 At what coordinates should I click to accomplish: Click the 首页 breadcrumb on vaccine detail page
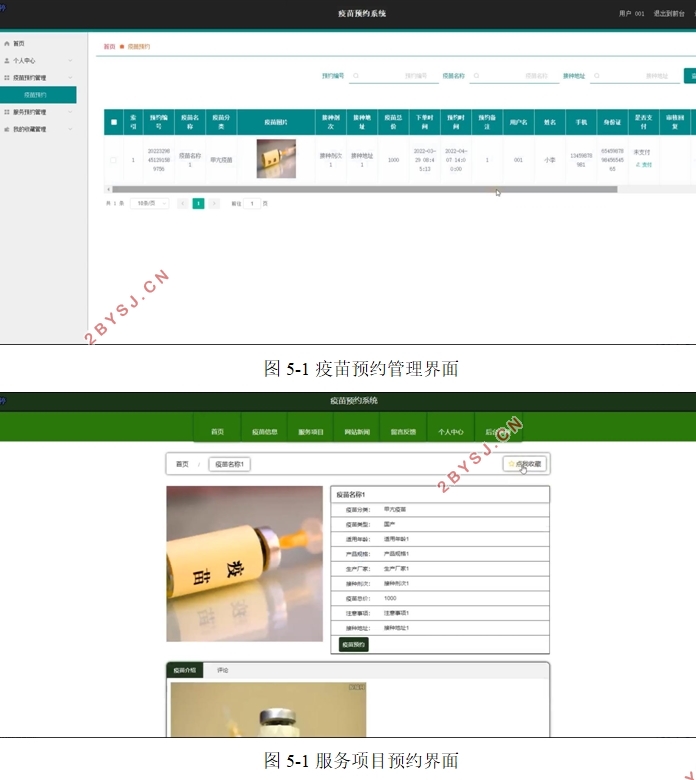[x=183, y=464]
